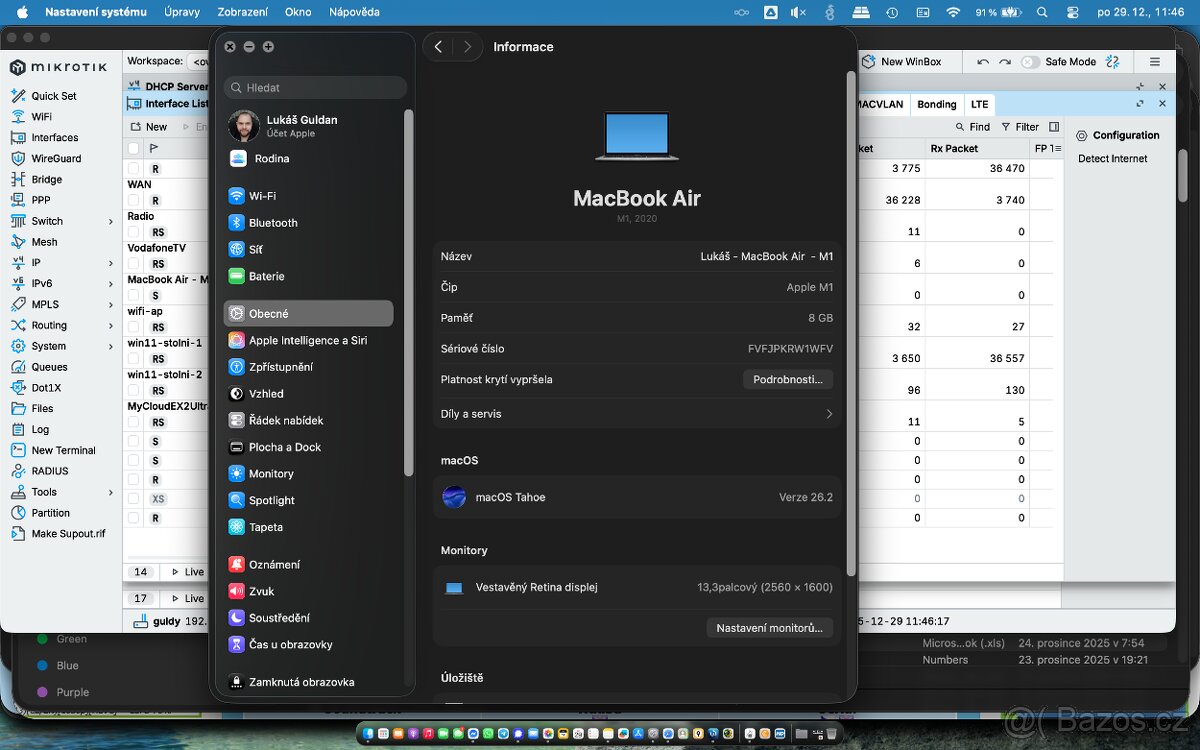Click the Filter funnel in the interface list
Viewport: 1200px width, 750px height.
[x=1006, y=127]
